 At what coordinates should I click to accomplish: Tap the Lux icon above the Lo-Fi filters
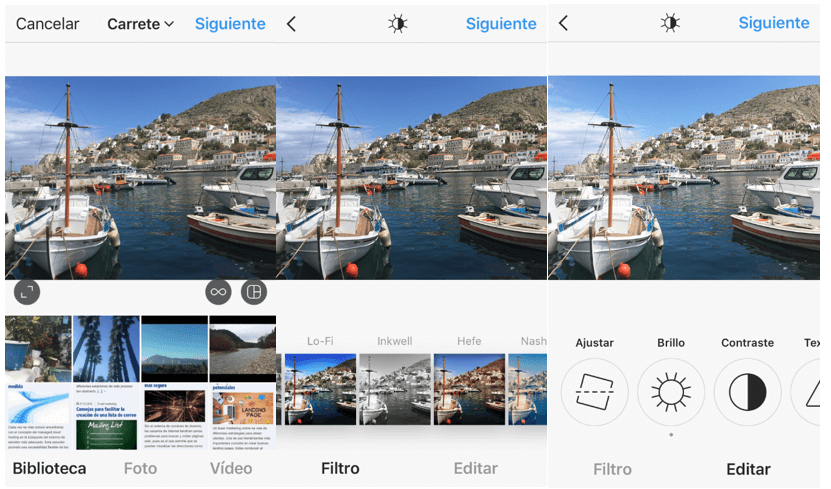coord(398,24)
